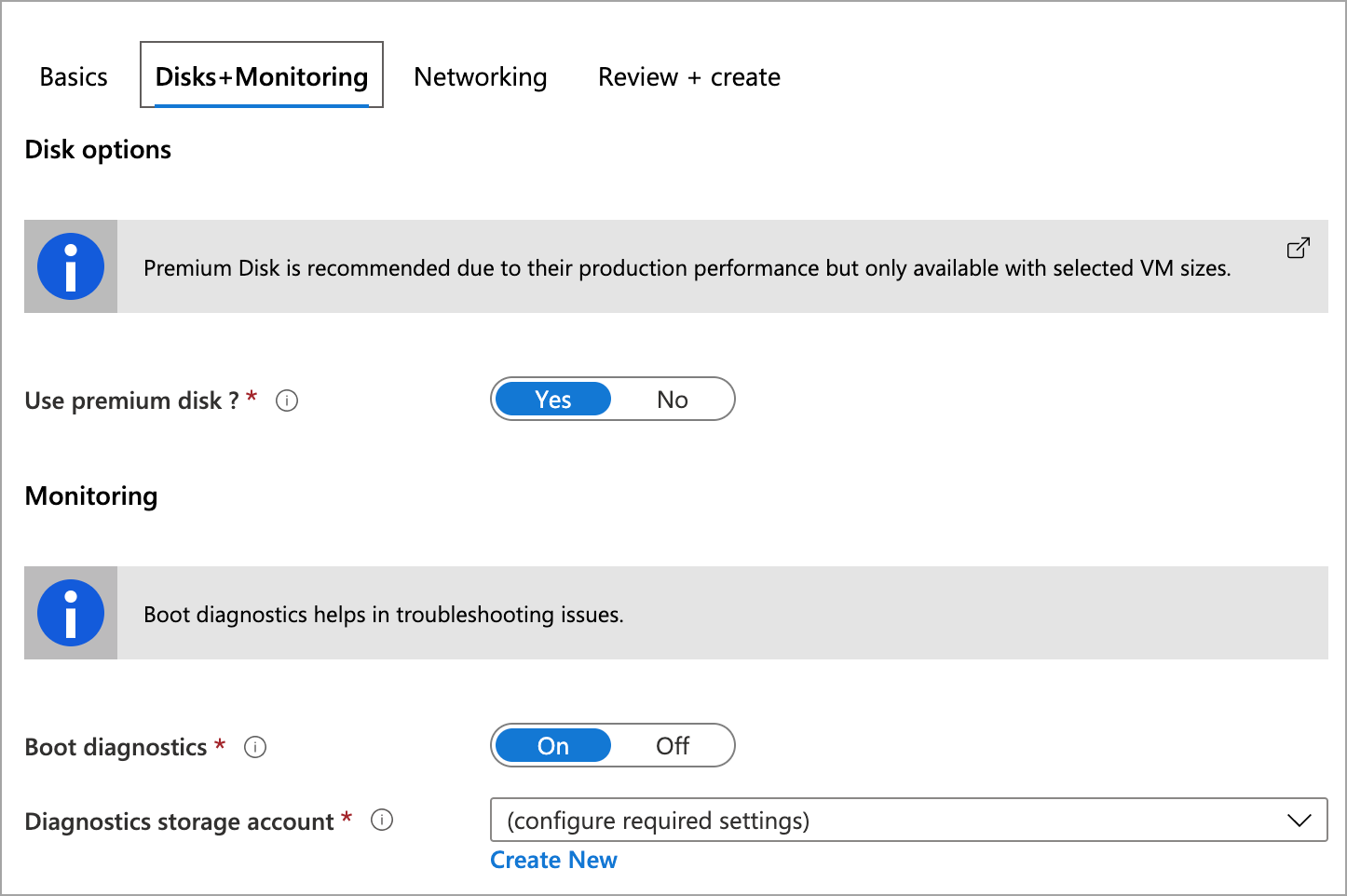
Task: Select Yes on the premium disk toggle
Action: pyautogui.click(x=552, y=399)
